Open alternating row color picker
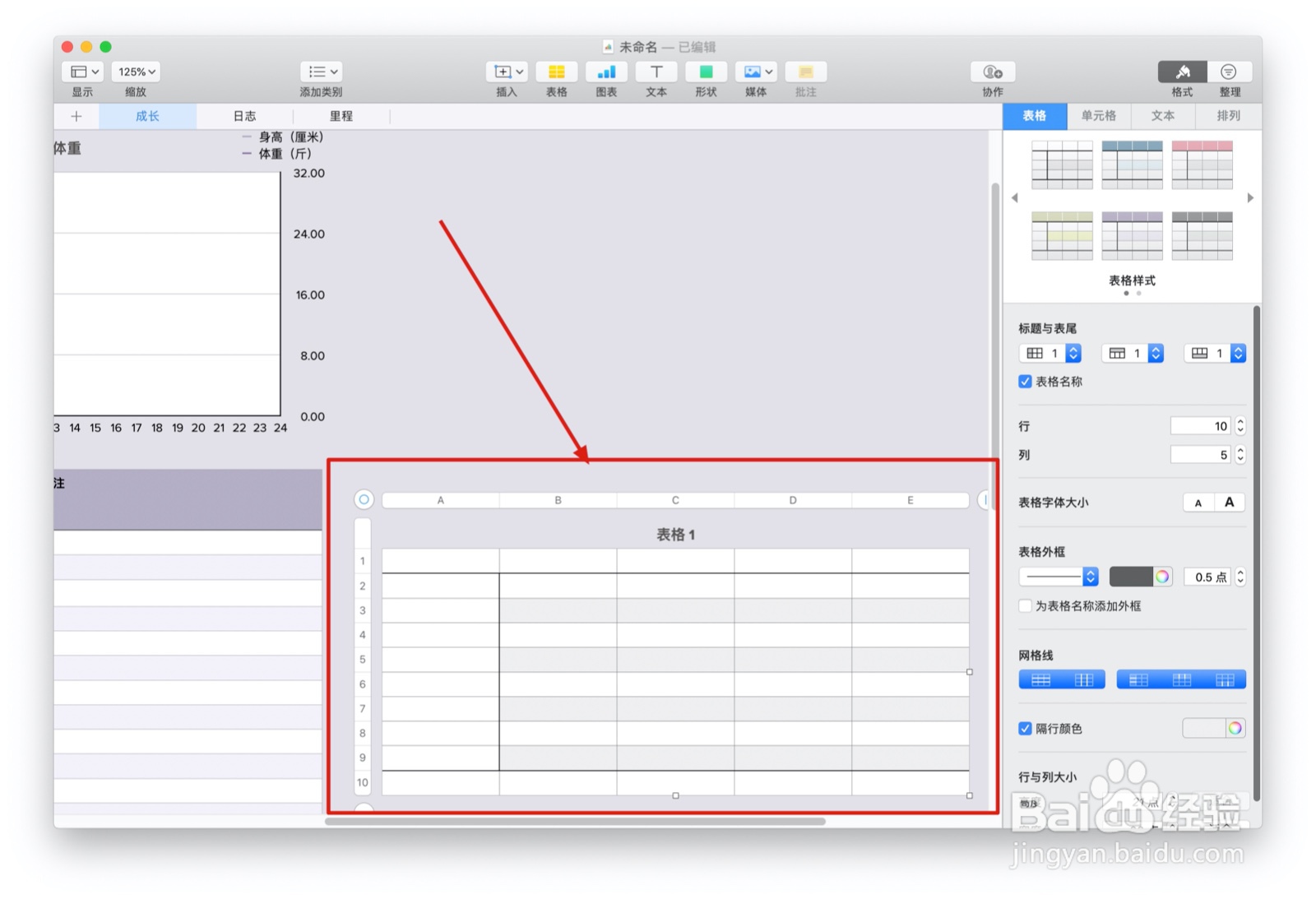The width and height of the screenshot is (1316, 899). (x=1235, y=728)
